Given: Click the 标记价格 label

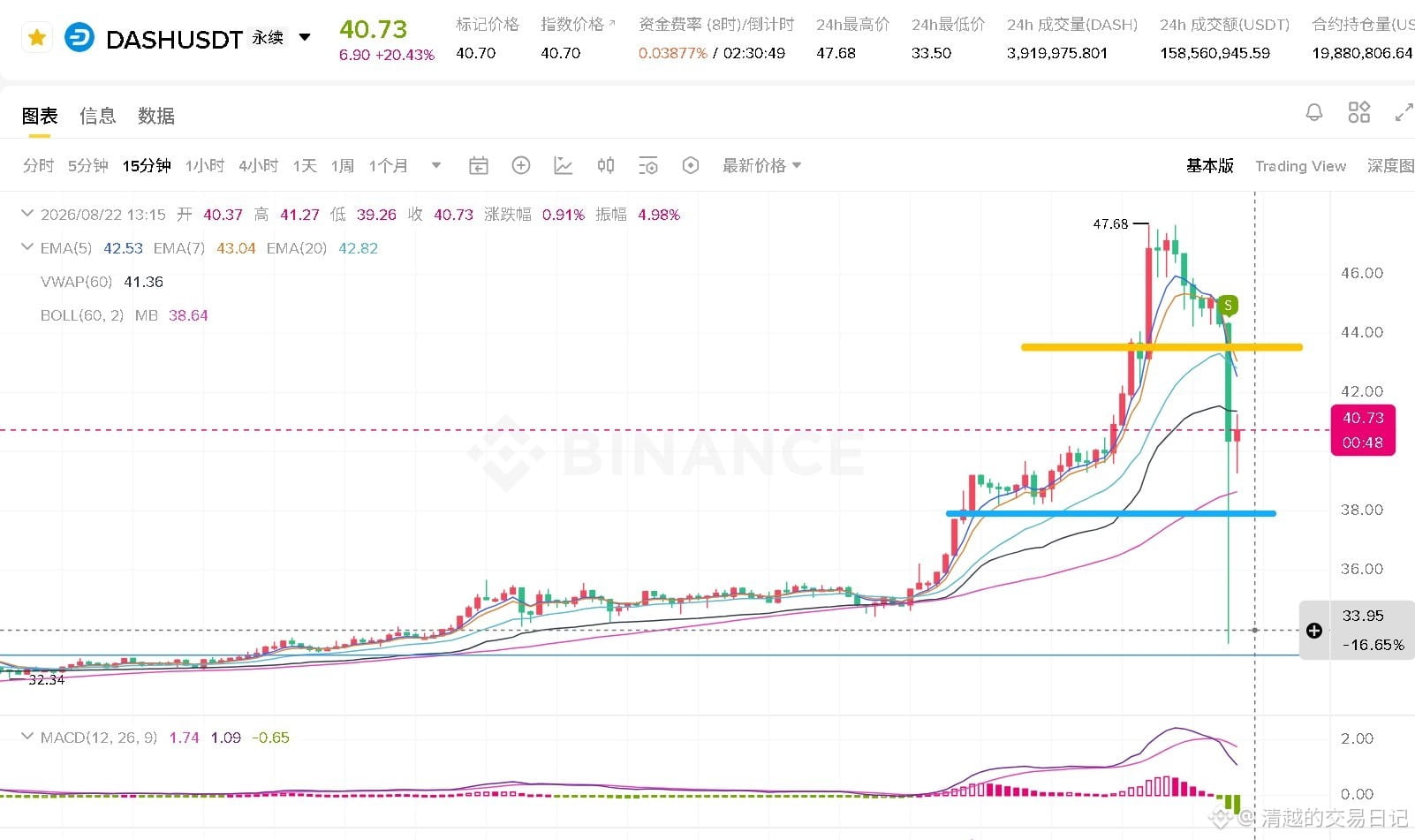Looking at the screenshot, I should click(488, 24).
